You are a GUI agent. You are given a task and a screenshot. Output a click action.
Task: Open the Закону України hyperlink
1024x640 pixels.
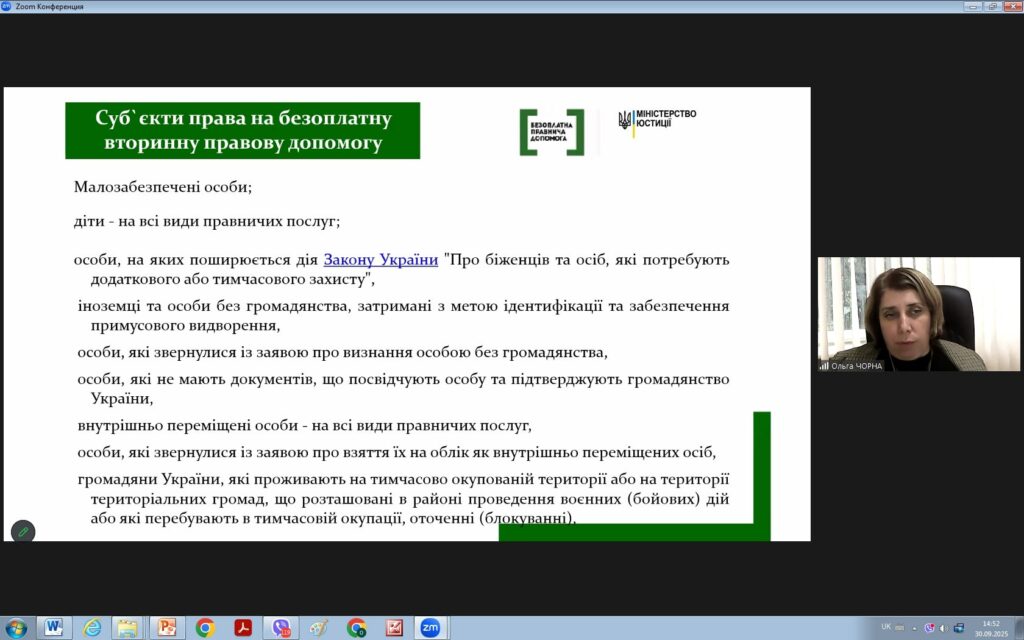380,260
